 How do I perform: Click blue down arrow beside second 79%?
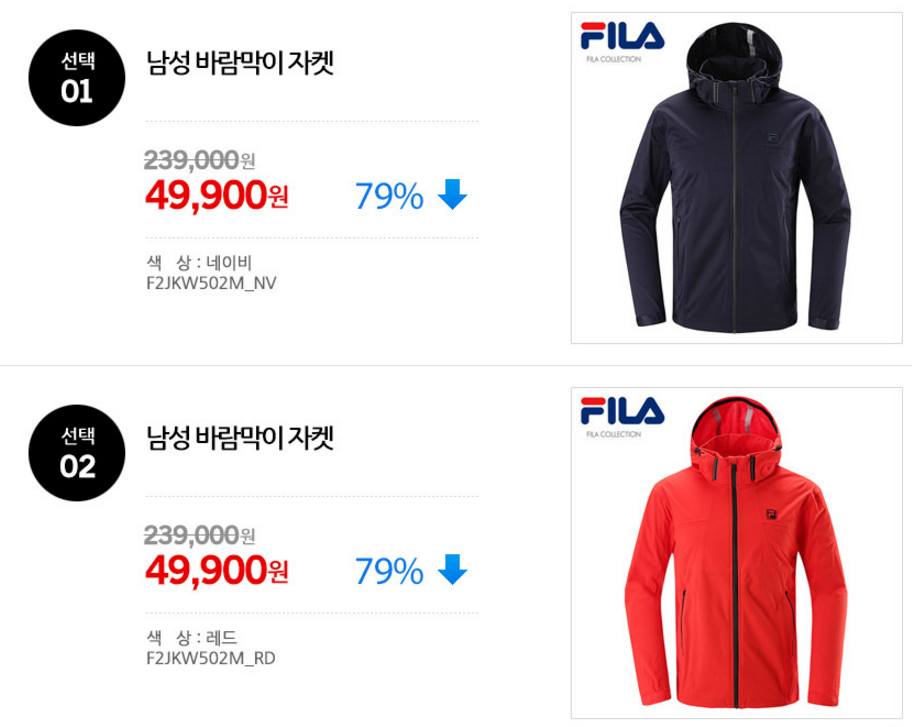point(452,569)
